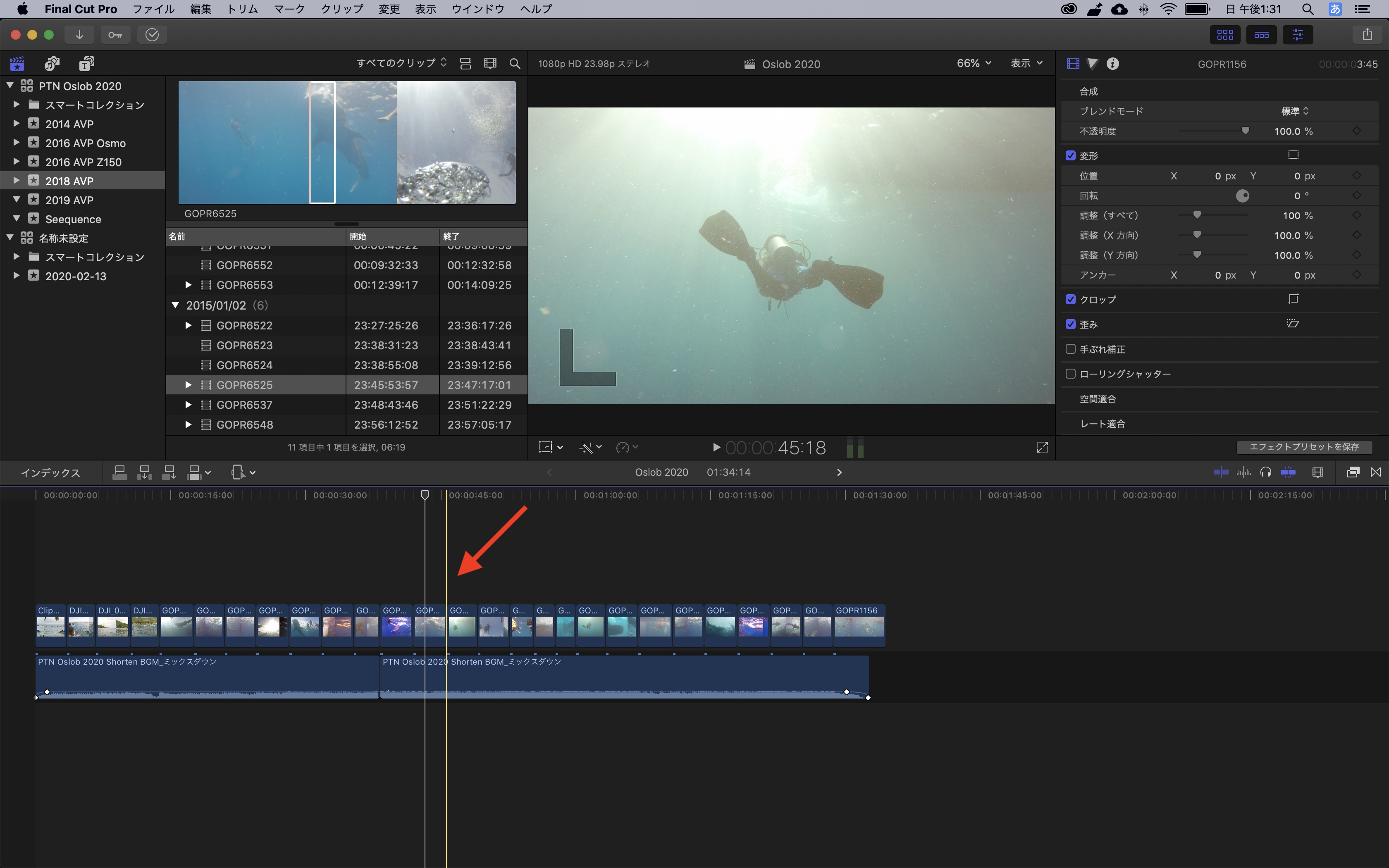Click the background tasks checkmark icon
The image size is (1389, 868).
point(152,34)
